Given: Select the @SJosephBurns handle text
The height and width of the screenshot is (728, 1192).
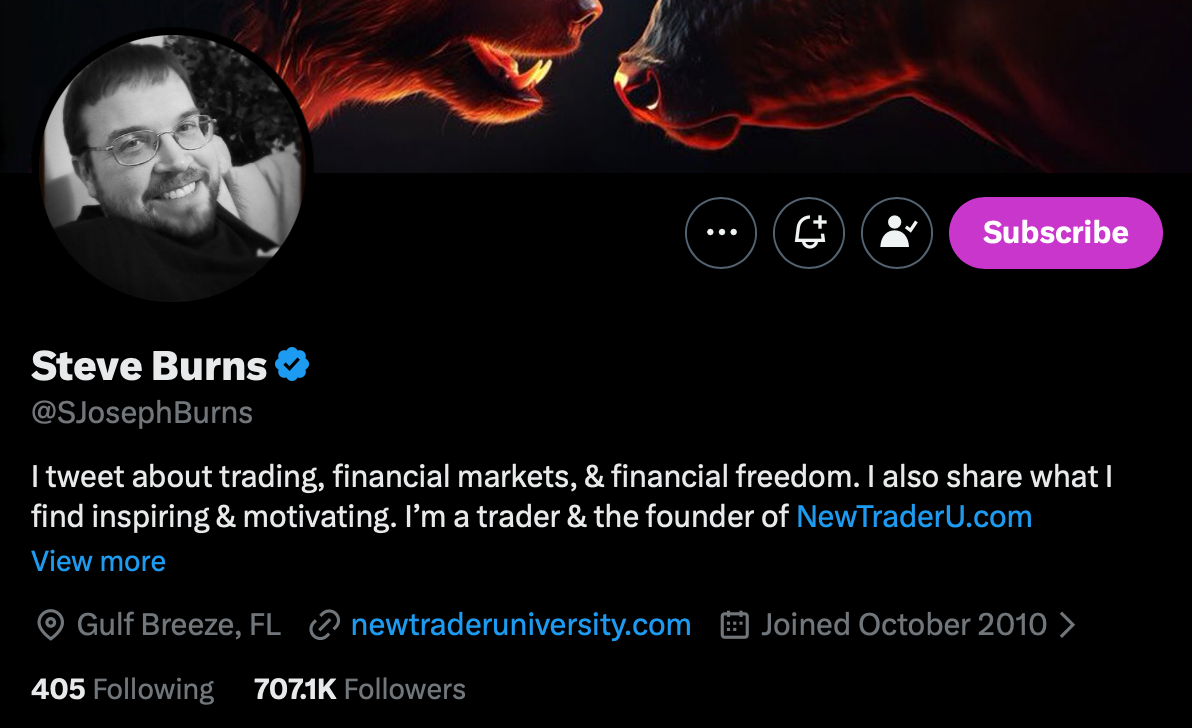Looking at the screenshot, I should click(x=142, y=413).
